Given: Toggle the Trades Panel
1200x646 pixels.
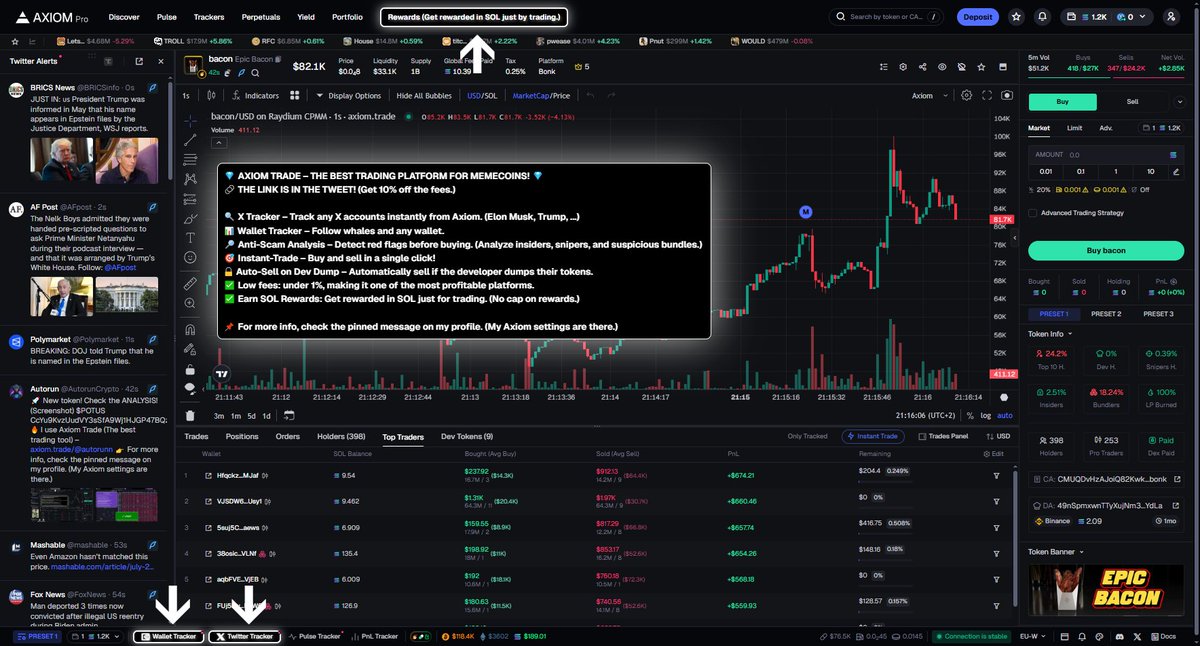Looking at the screenshot, I should (943, 436).
